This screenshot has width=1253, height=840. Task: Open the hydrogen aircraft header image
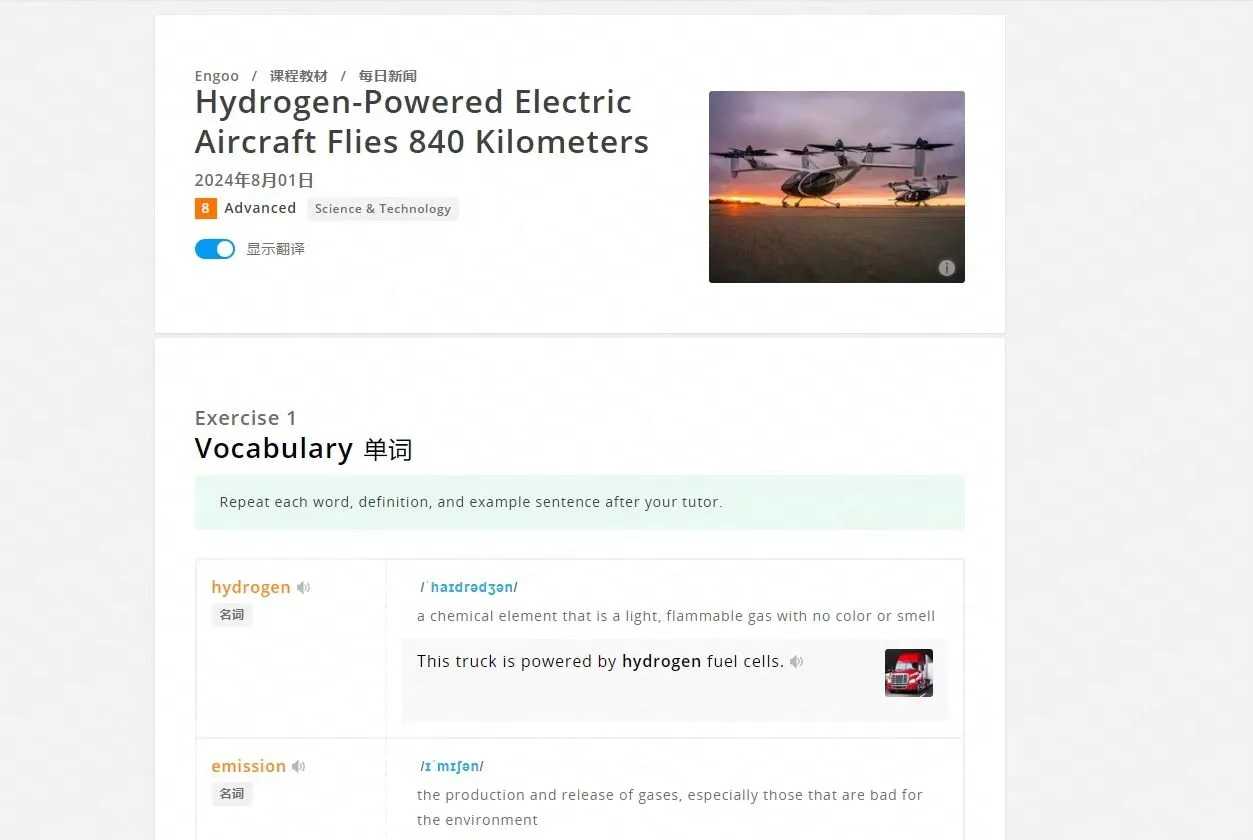837,187
